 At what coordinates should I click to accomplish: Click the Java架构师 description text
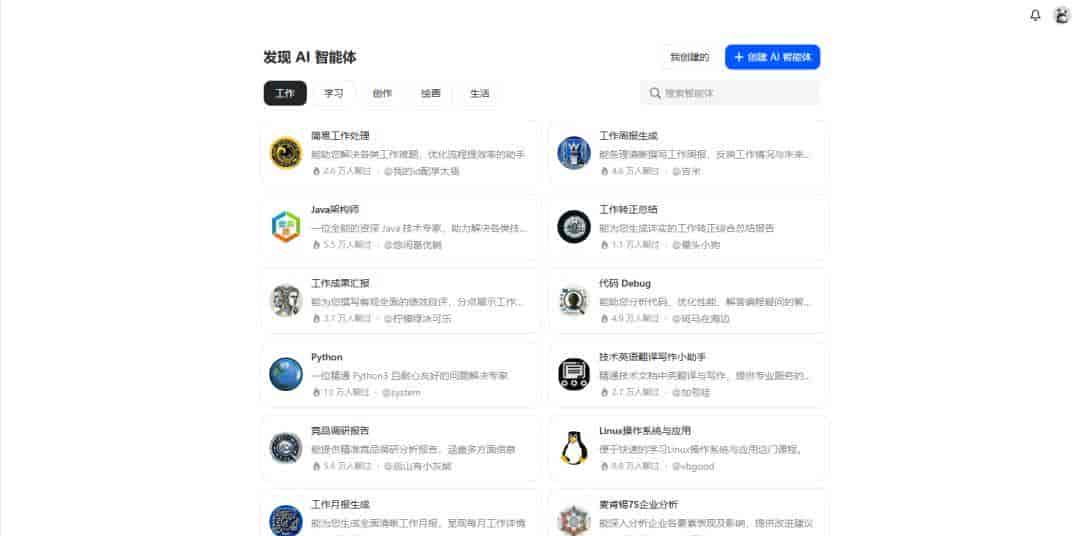coord(419,227)
